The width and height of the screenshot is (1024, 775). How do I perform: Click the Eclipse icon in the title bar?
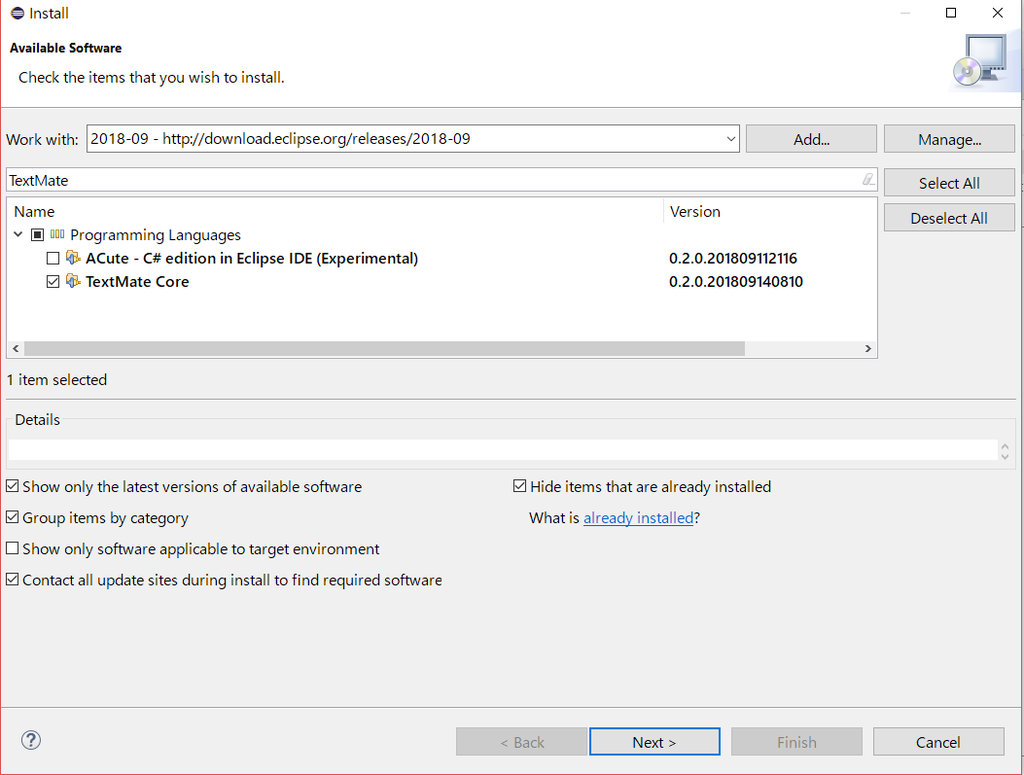pyautogui.click(x=18, y=13)
